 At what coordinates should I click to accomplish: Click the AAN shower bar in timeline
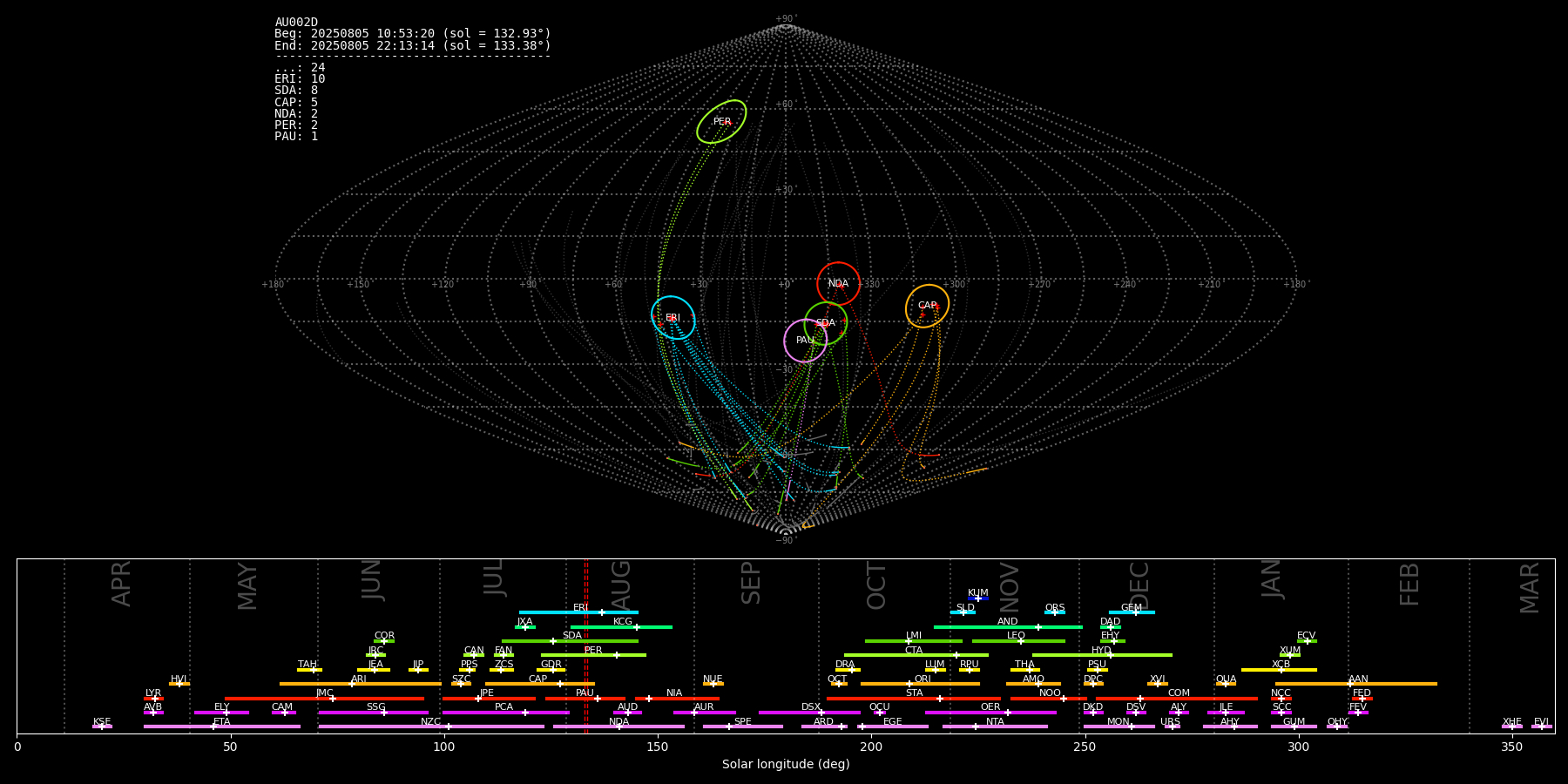(x=1356, y=684)
